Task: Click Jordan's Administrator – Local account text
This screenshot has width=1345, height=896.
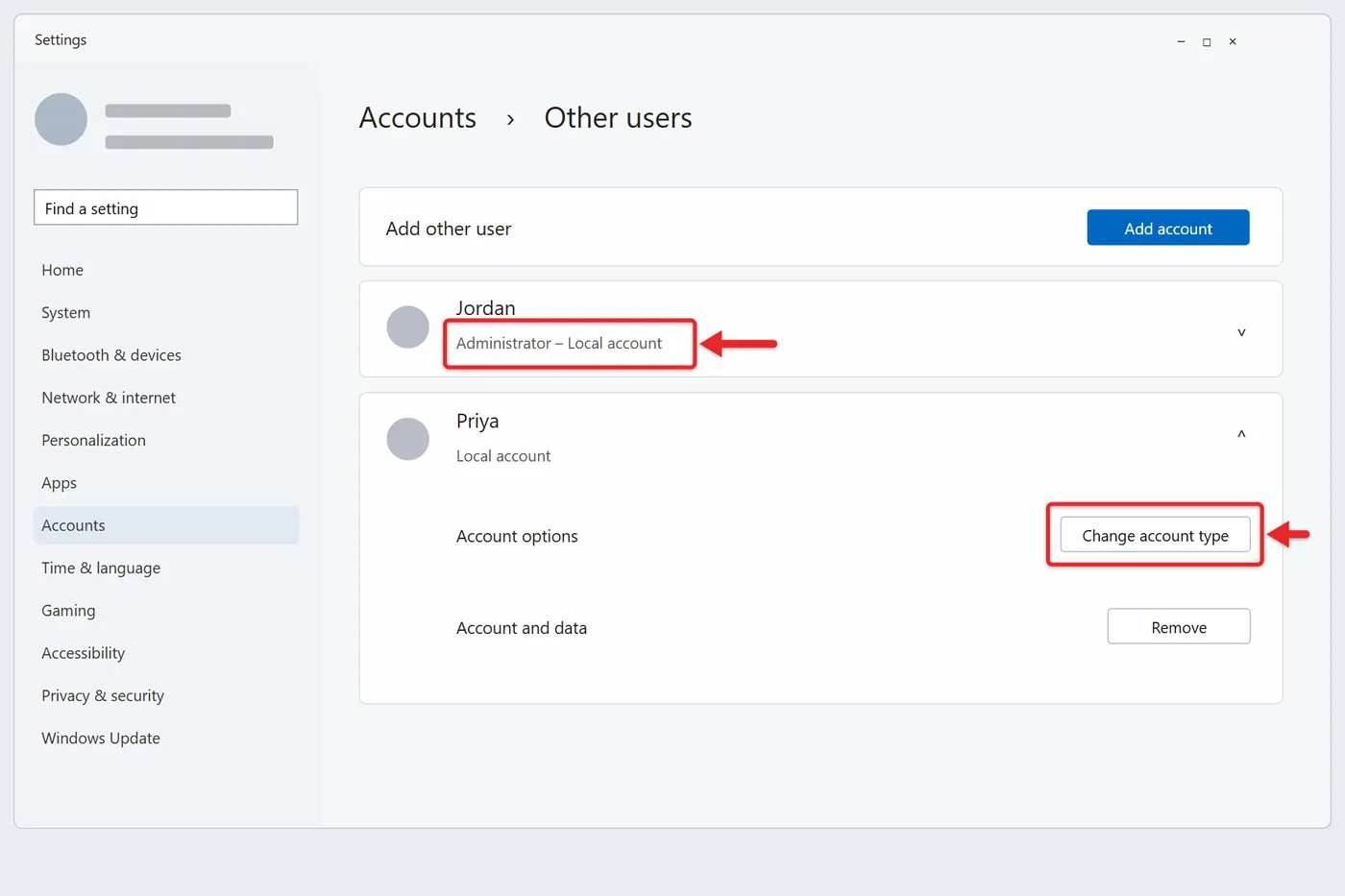Action: click(x=559, y=343)
